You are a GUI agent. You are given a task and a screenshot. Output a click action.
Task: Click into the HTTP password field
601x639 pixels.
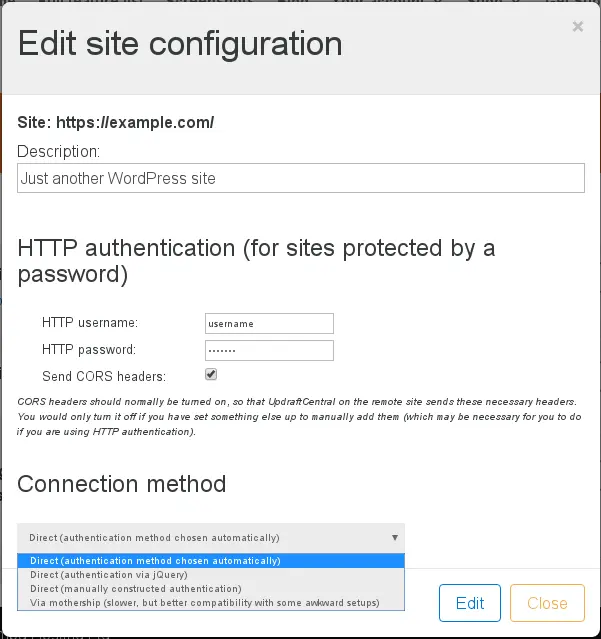268,350
